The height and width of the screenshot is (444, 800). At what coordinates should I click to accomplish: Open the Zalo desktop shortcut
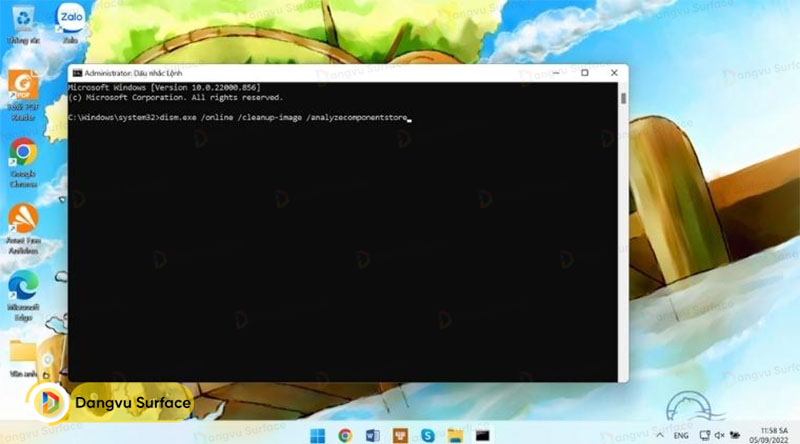70,23
